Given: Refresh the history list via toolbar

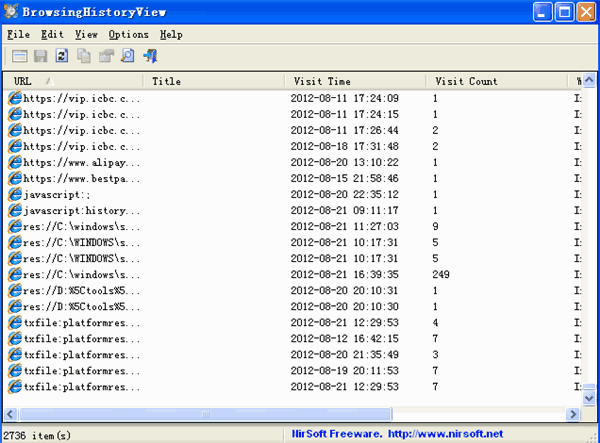Looking at the screenshot, I should point(62,56).
